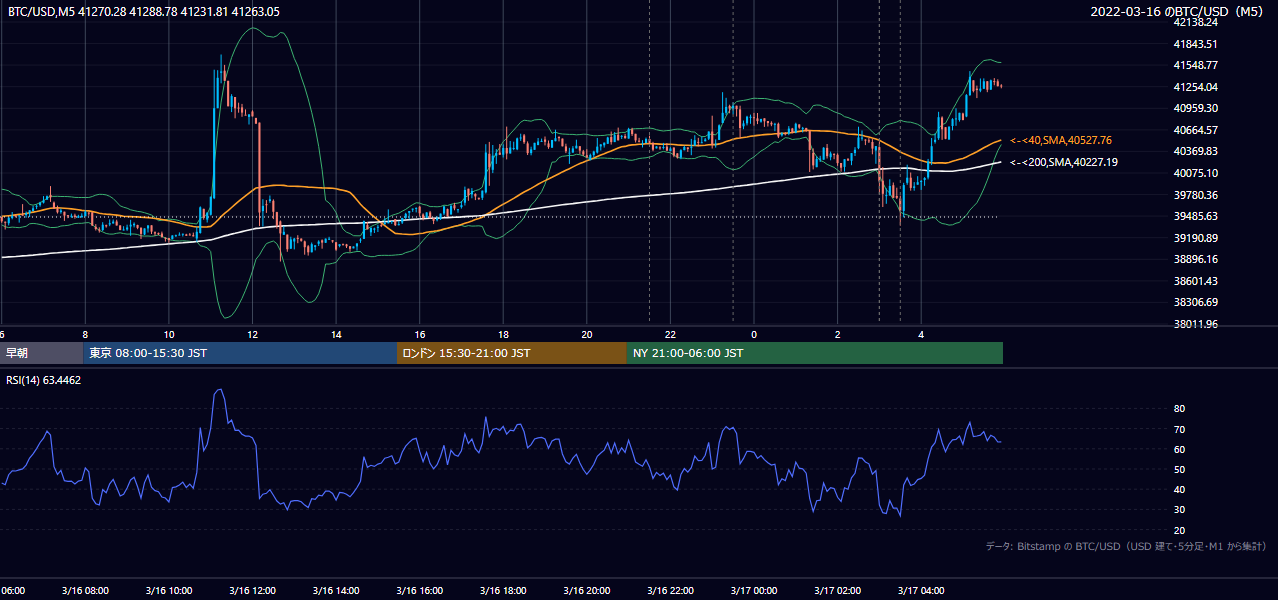
Task: Select the 東京 08:00-15:30 JST session bar
Action: coord(240,353)
